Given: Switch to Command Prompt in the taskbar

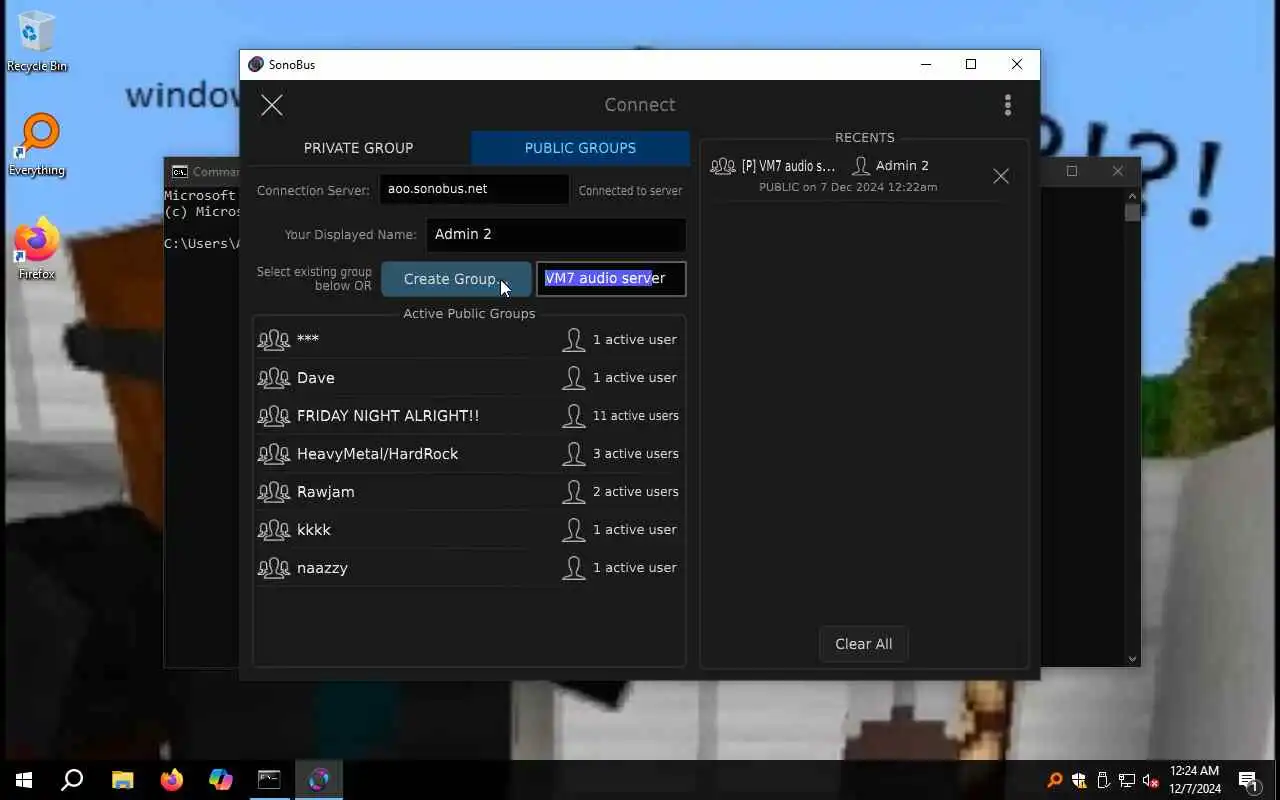Looking at the screenshot, I should click(270, 780).
